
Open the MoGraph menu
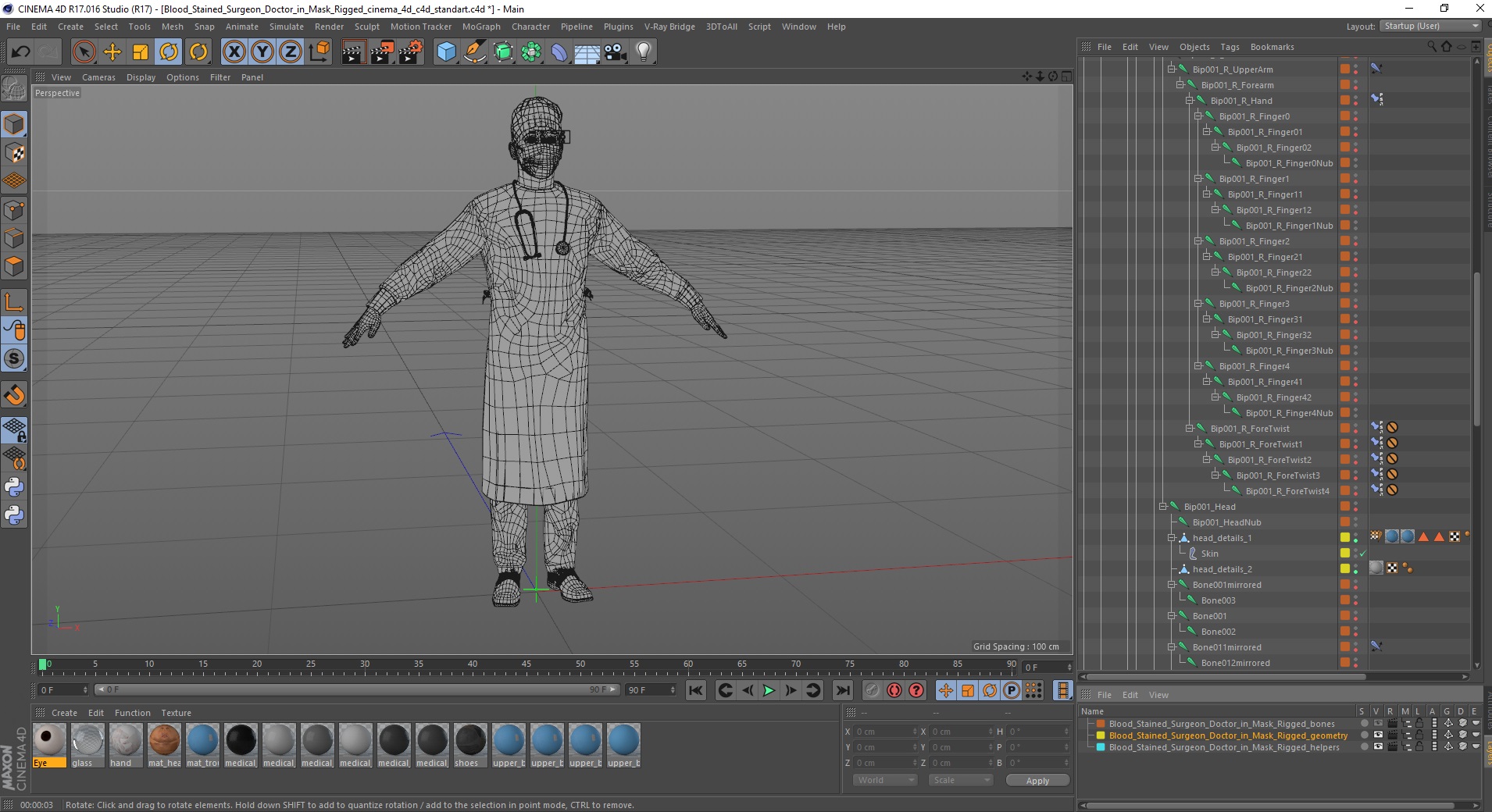pyautogui.click(x=481, y=27)
